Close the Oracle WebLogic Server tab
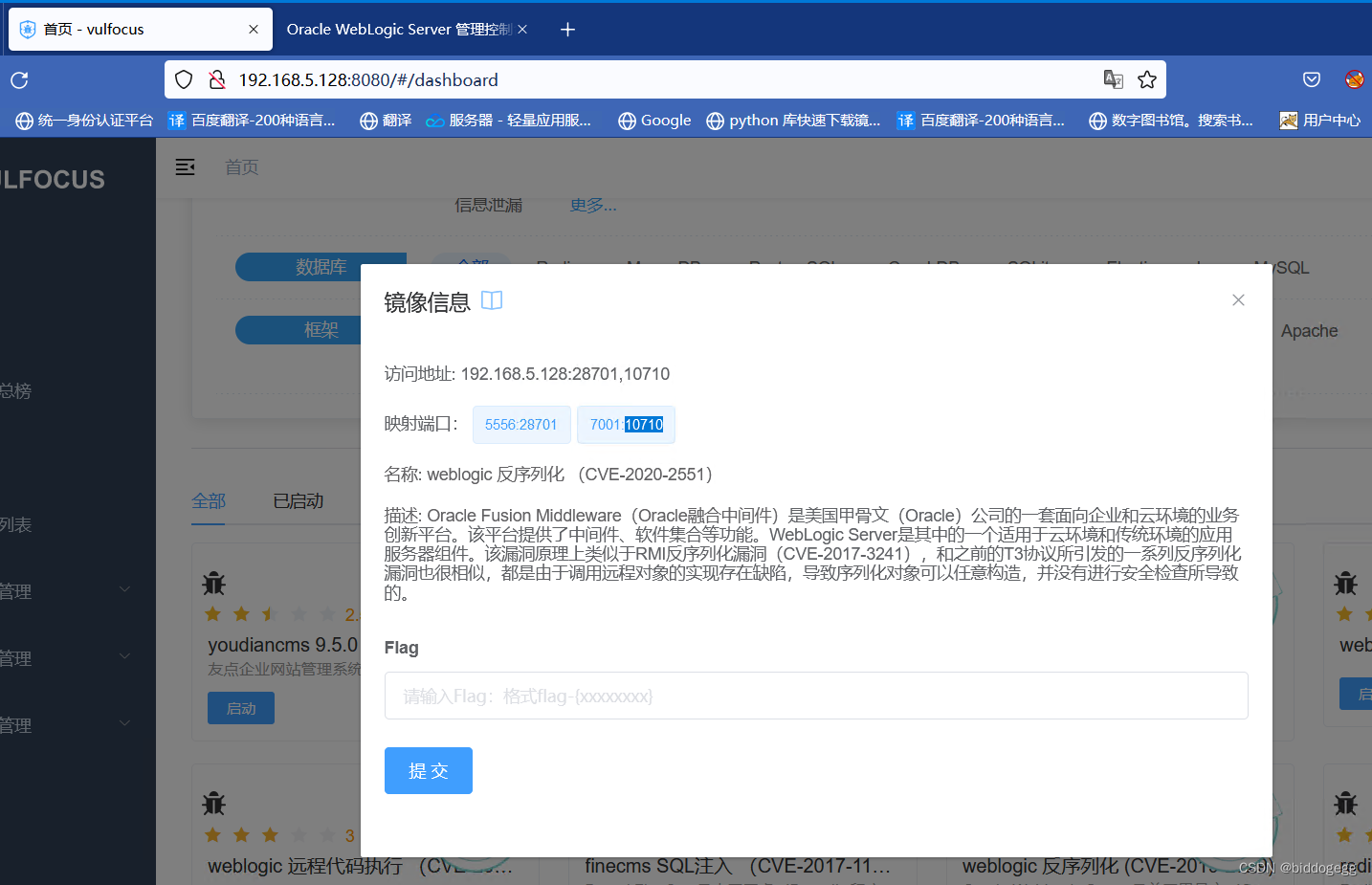The image size is (1372, 885). 522,30
